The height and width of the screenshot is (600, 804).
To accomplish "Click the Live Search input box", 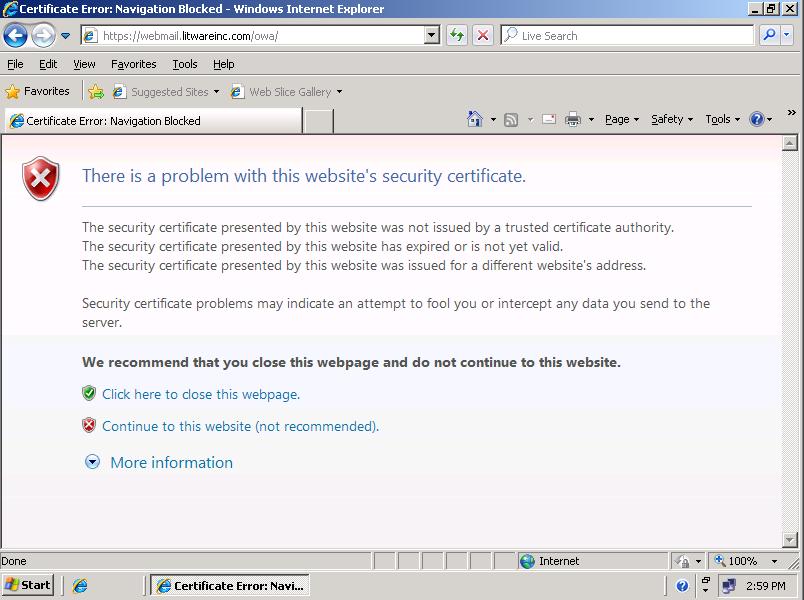I will pyautogui.click(x=627, y=35).
